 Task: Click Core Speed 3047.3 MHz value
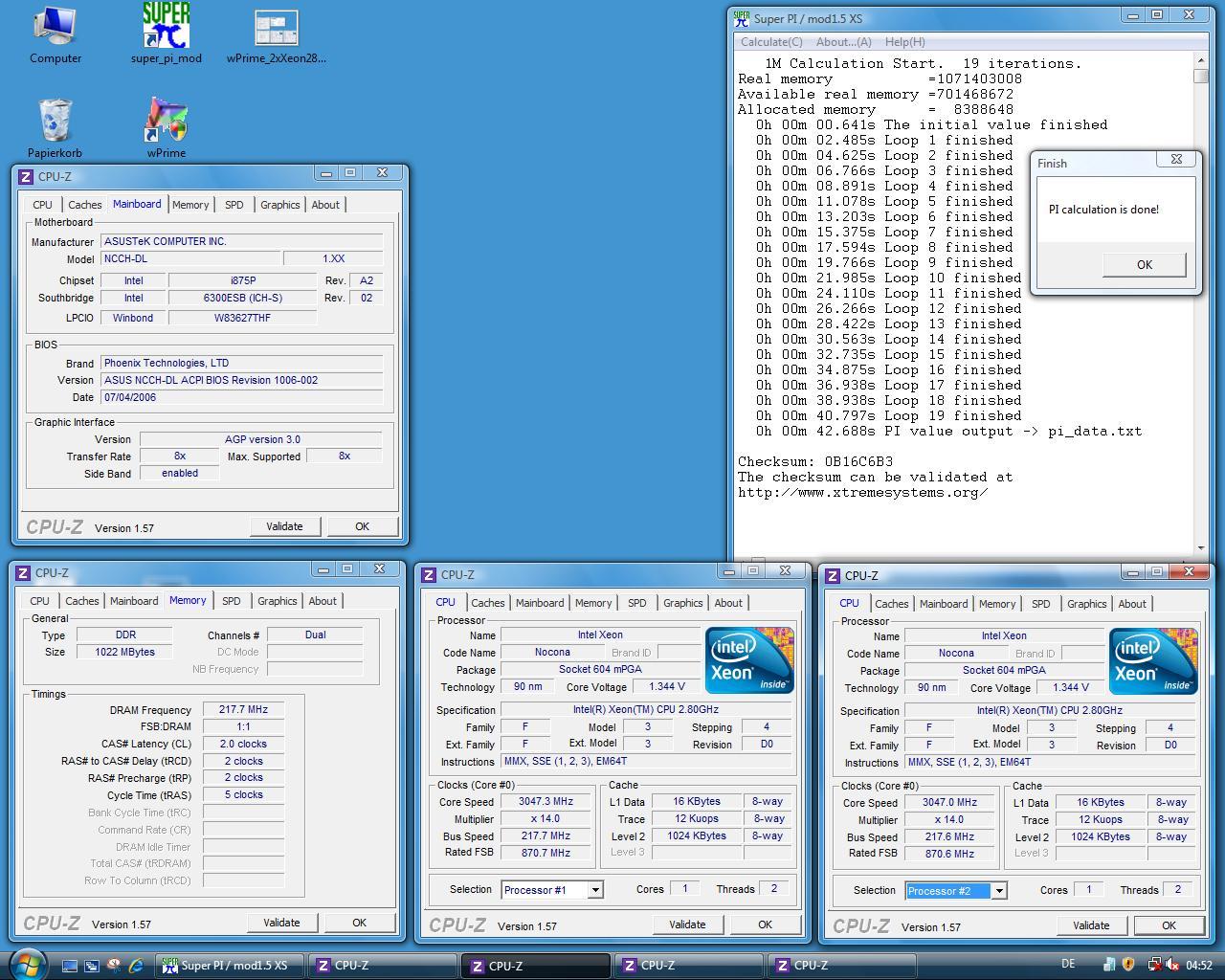point(546,802)
